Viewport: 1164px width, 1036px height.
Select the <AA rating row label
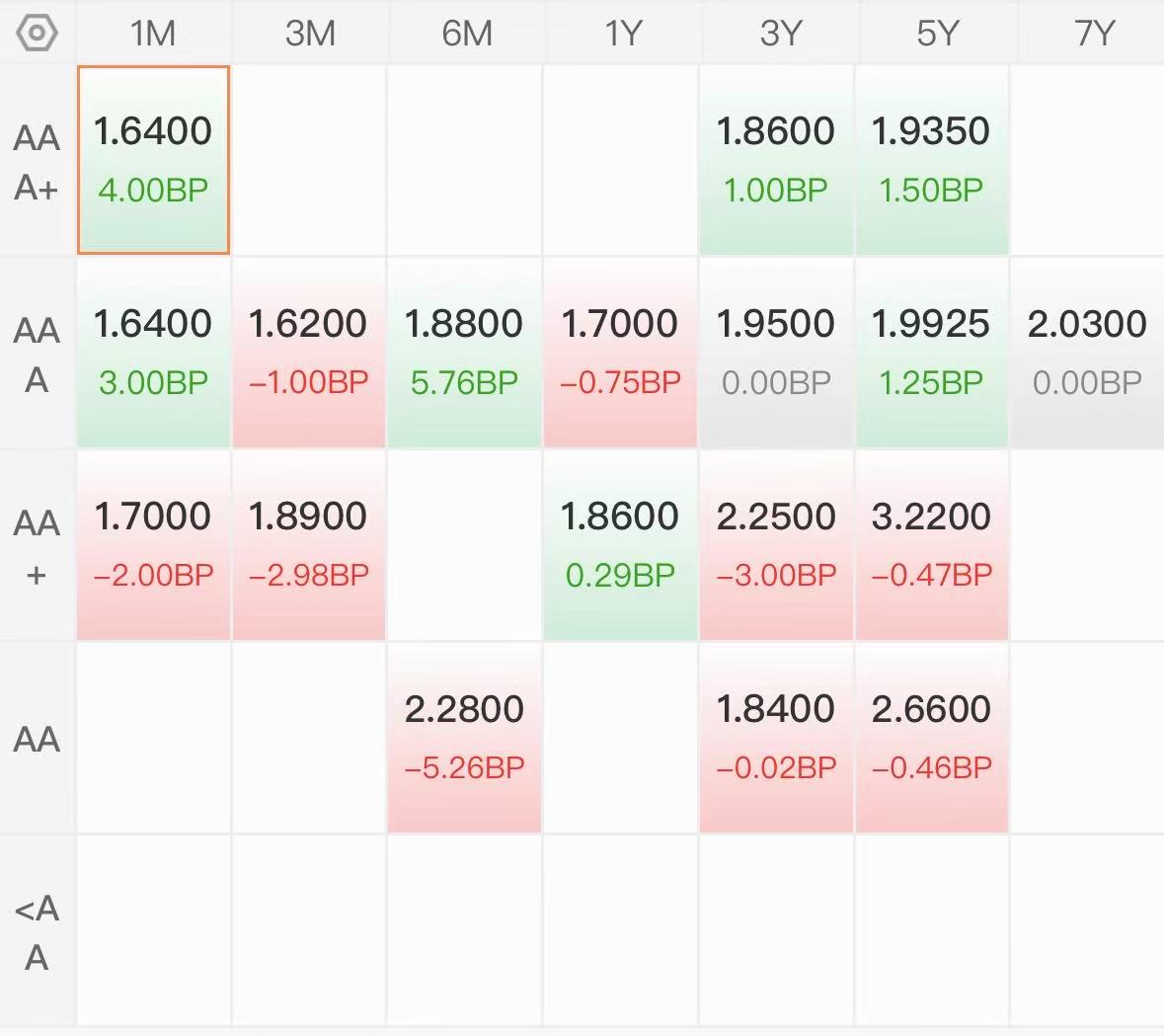37,931
